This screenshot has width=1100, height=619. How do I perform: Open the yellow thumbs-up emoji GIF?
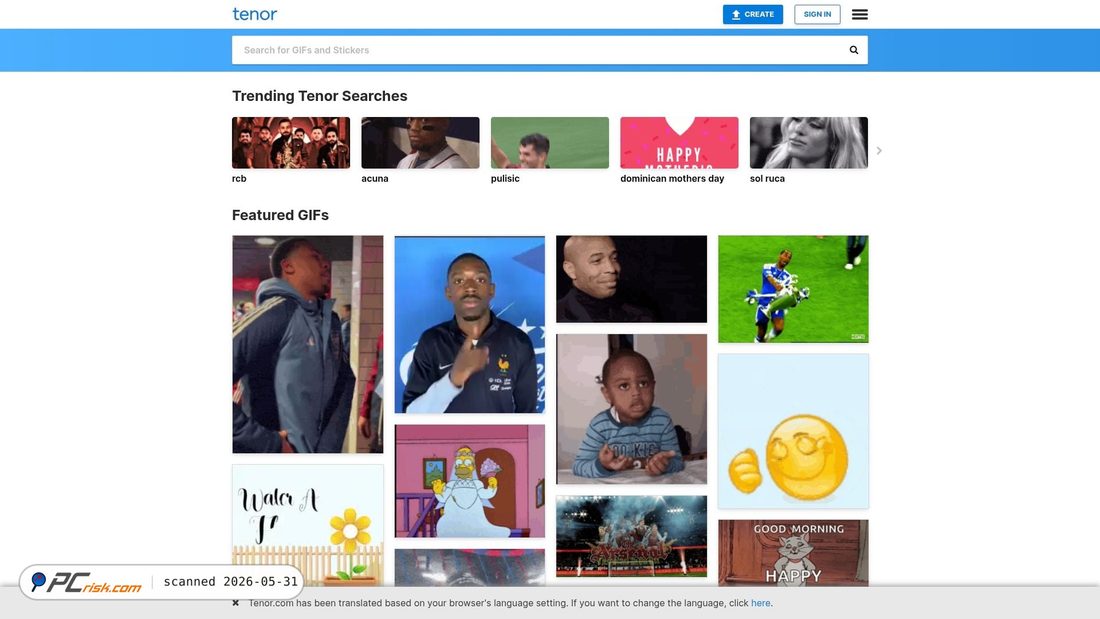[x=793, y=432]
